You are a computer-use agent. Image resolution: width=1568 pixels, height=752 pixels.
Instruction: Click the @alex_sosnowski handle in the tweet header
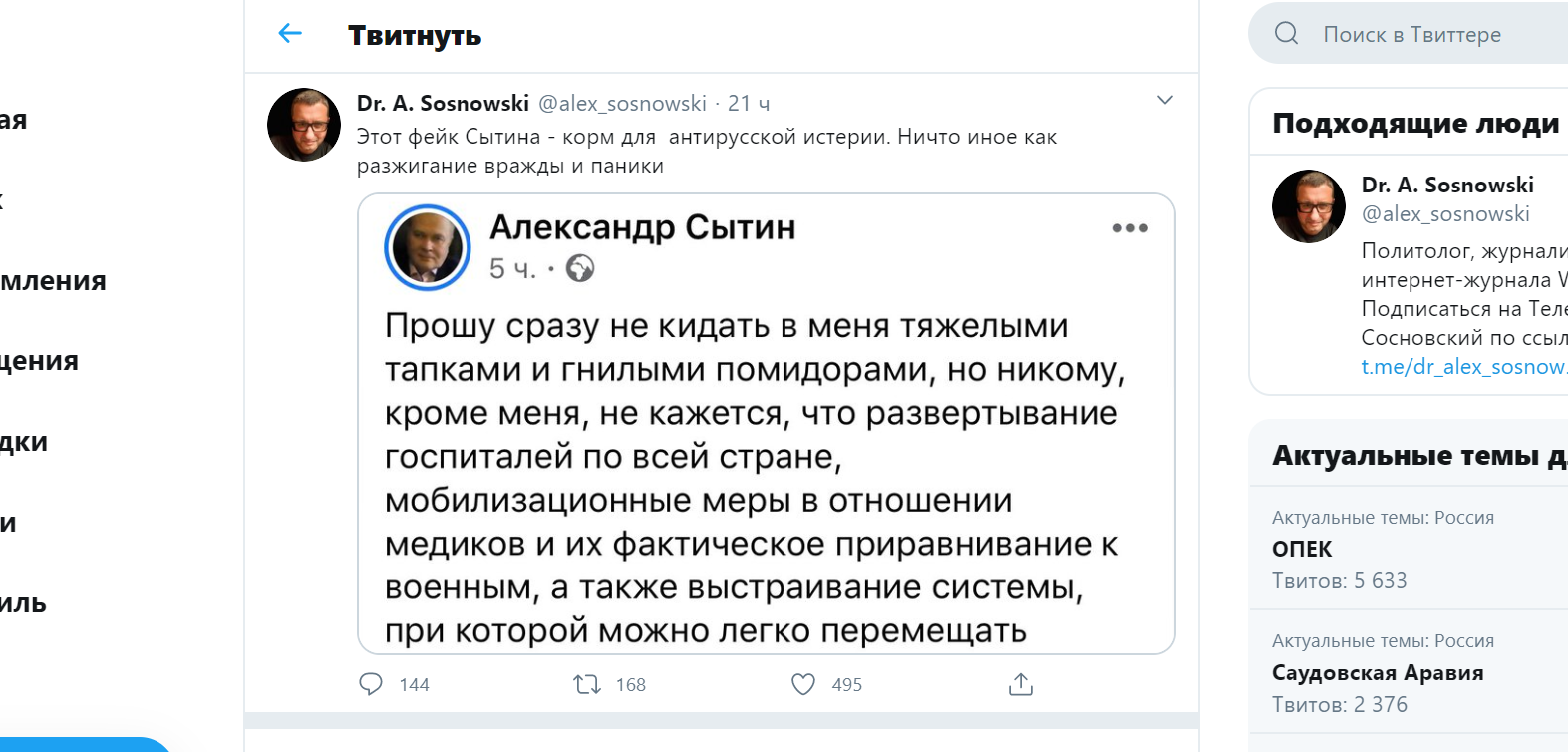[622, 104]
